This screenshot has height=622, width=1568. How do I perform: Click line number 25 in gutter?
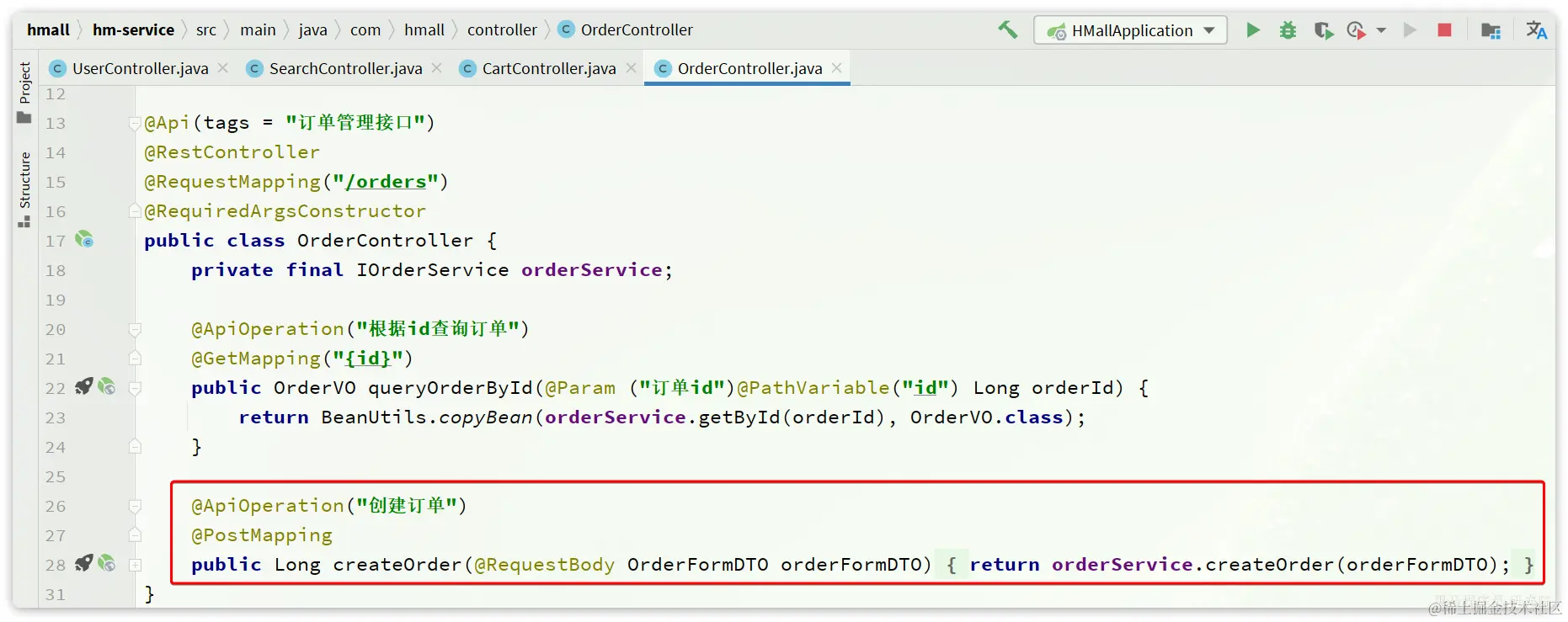55,476
